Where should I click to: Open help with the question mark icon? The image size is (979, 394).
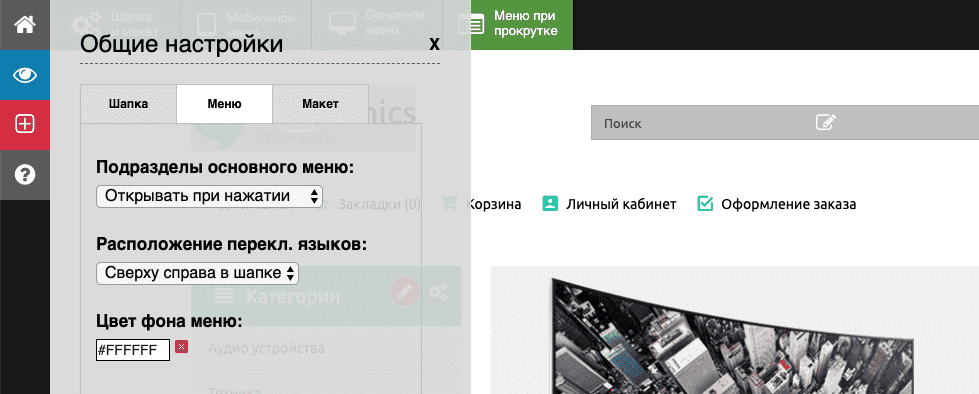25,175
